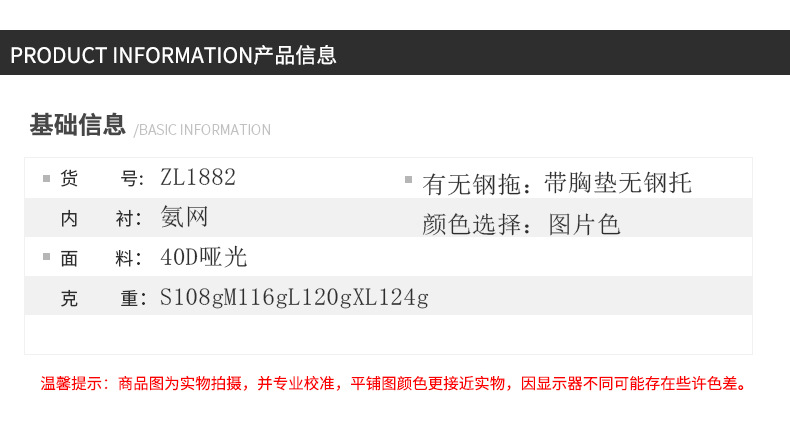Select the 基础信息 heading

point(77,126)
